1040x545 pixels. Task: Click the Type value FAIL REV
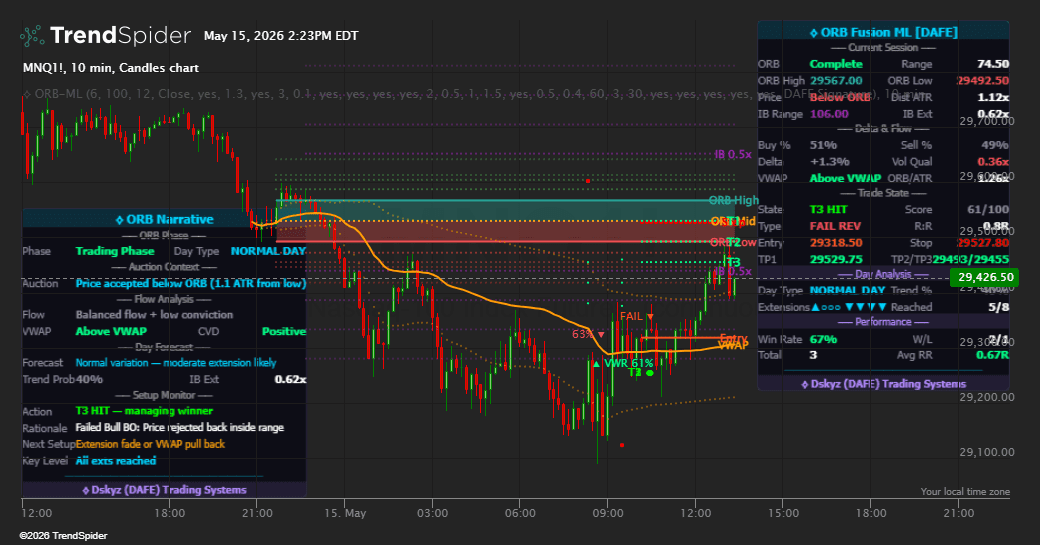(x=835, y=226)
